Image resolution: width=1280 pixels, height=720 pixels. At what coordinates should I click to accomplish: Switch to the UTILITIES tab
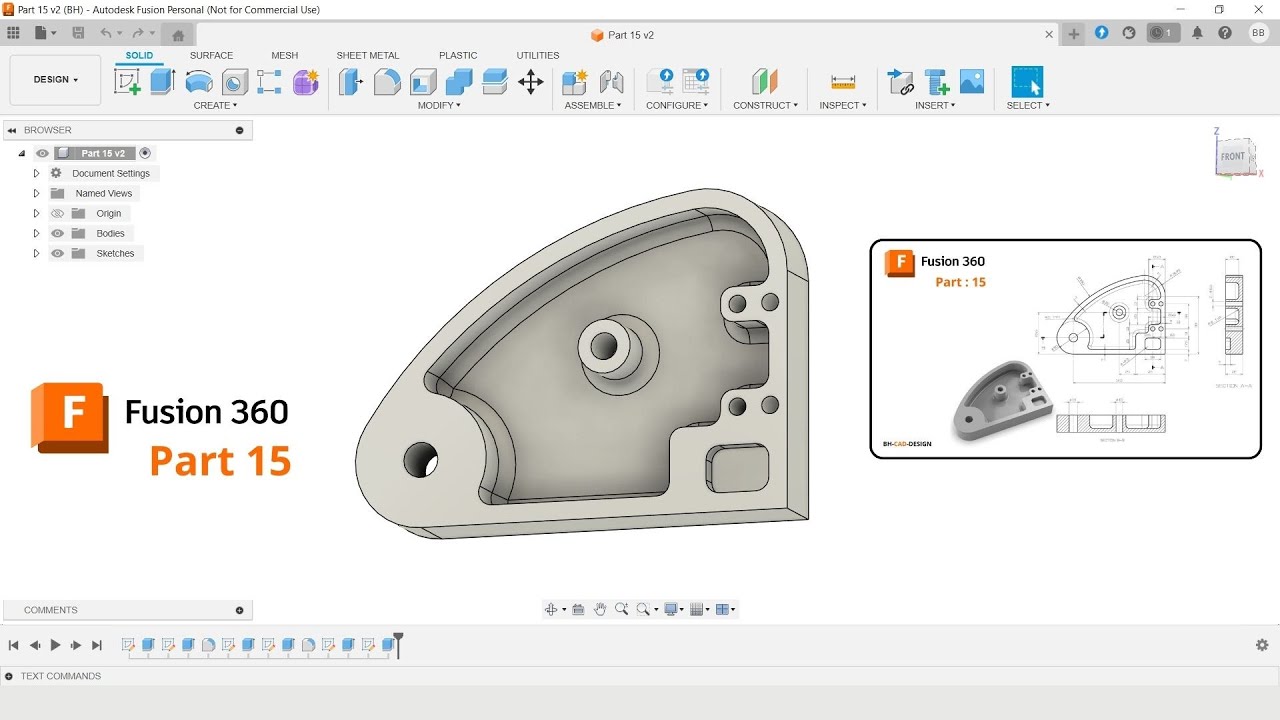coord(538,55)
